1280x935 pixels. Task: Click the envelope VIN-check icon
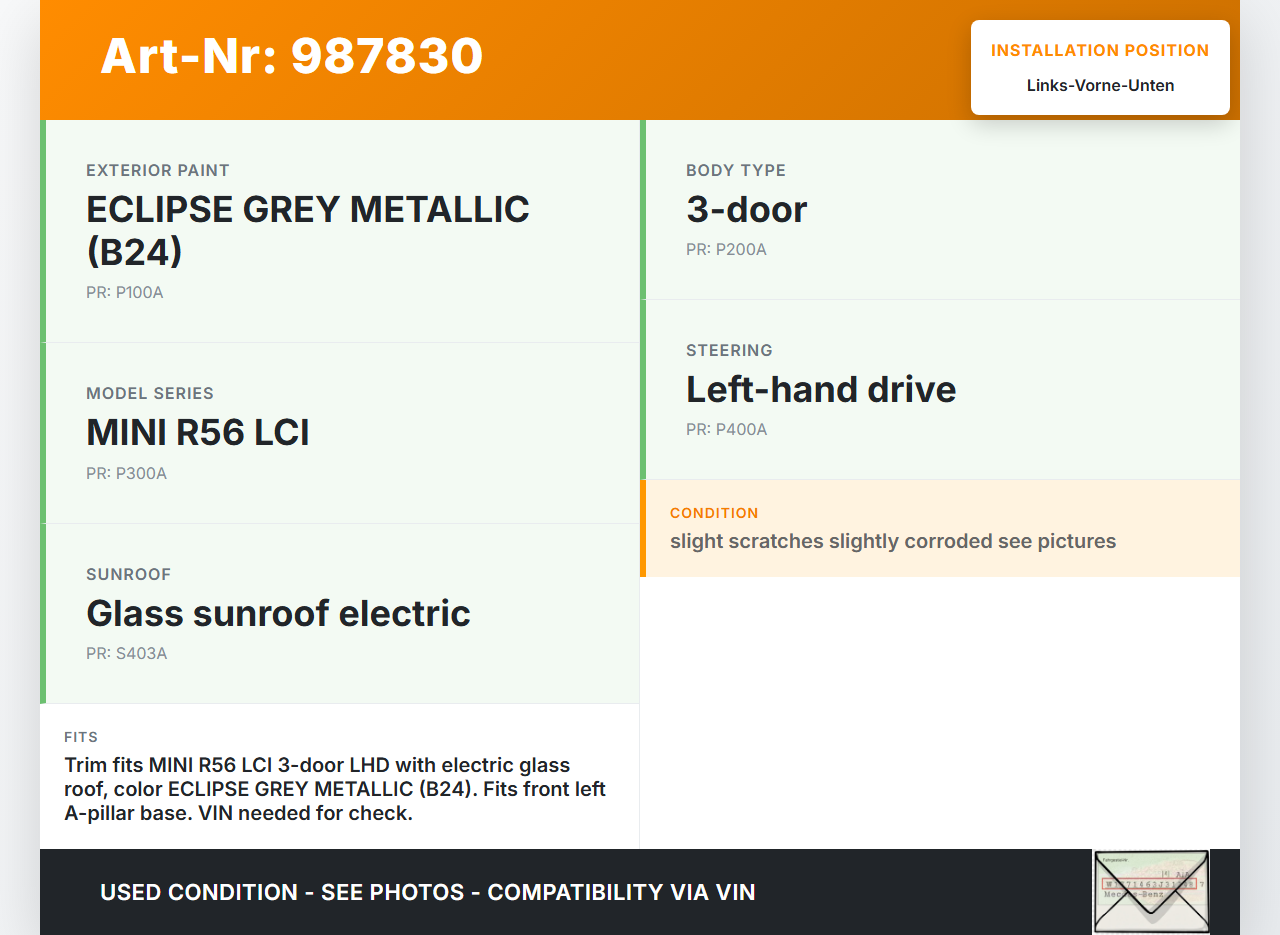[1150, 891]
